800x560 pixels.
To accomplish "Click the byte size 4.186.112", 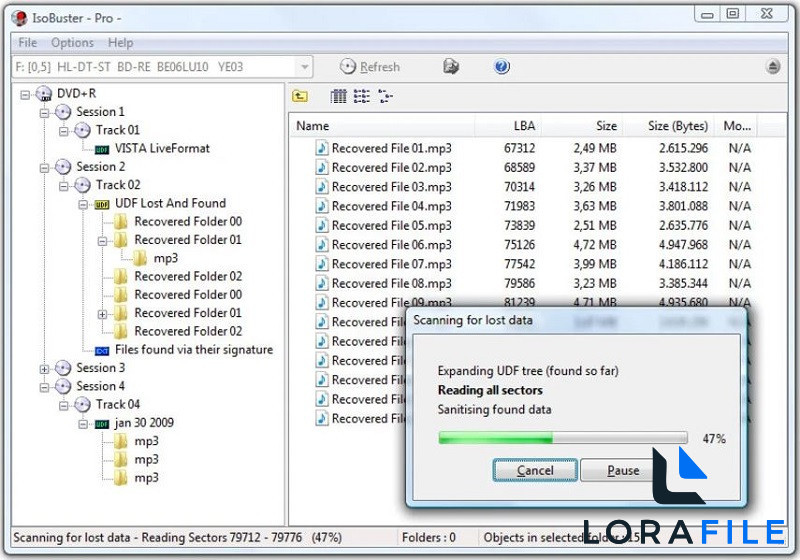I will 683,264.
